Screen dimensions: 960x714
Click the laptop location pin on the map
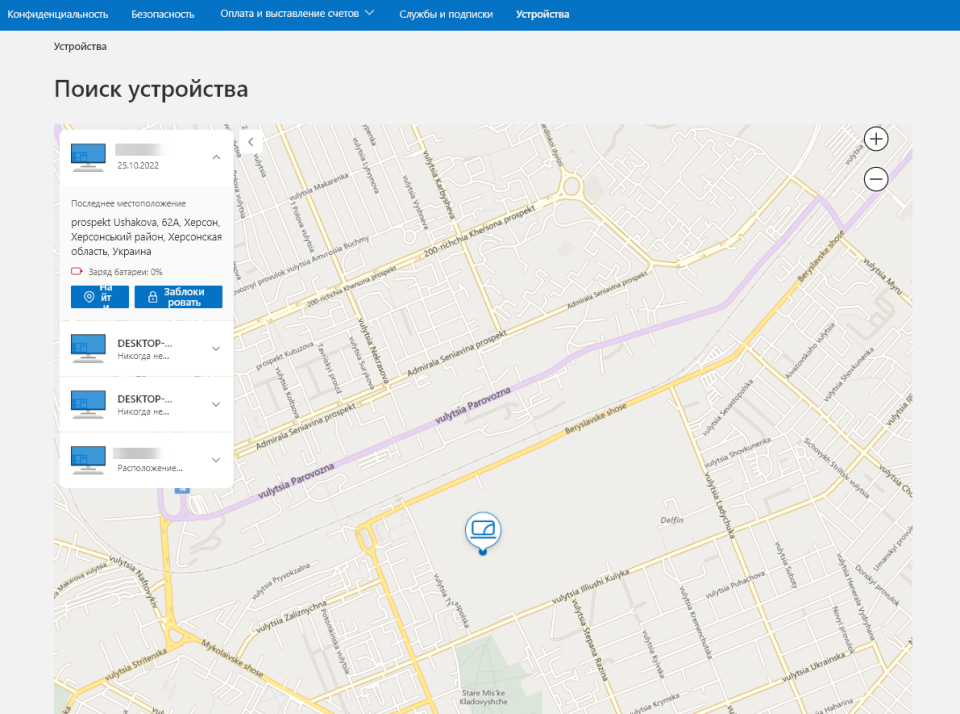click(x=483, y=530)
